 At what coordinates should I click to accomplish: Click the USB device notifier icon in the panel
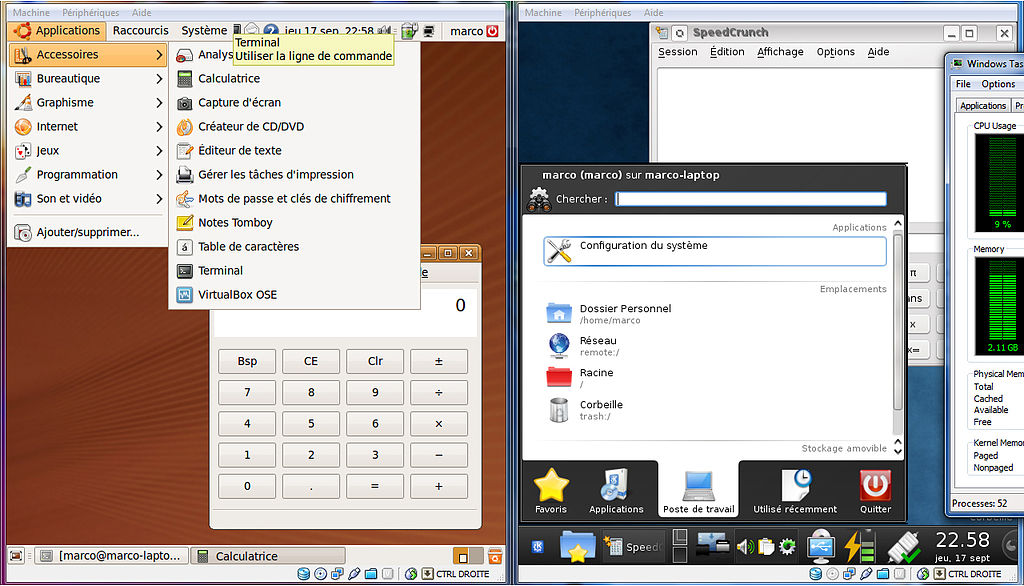tap(822, 545)
